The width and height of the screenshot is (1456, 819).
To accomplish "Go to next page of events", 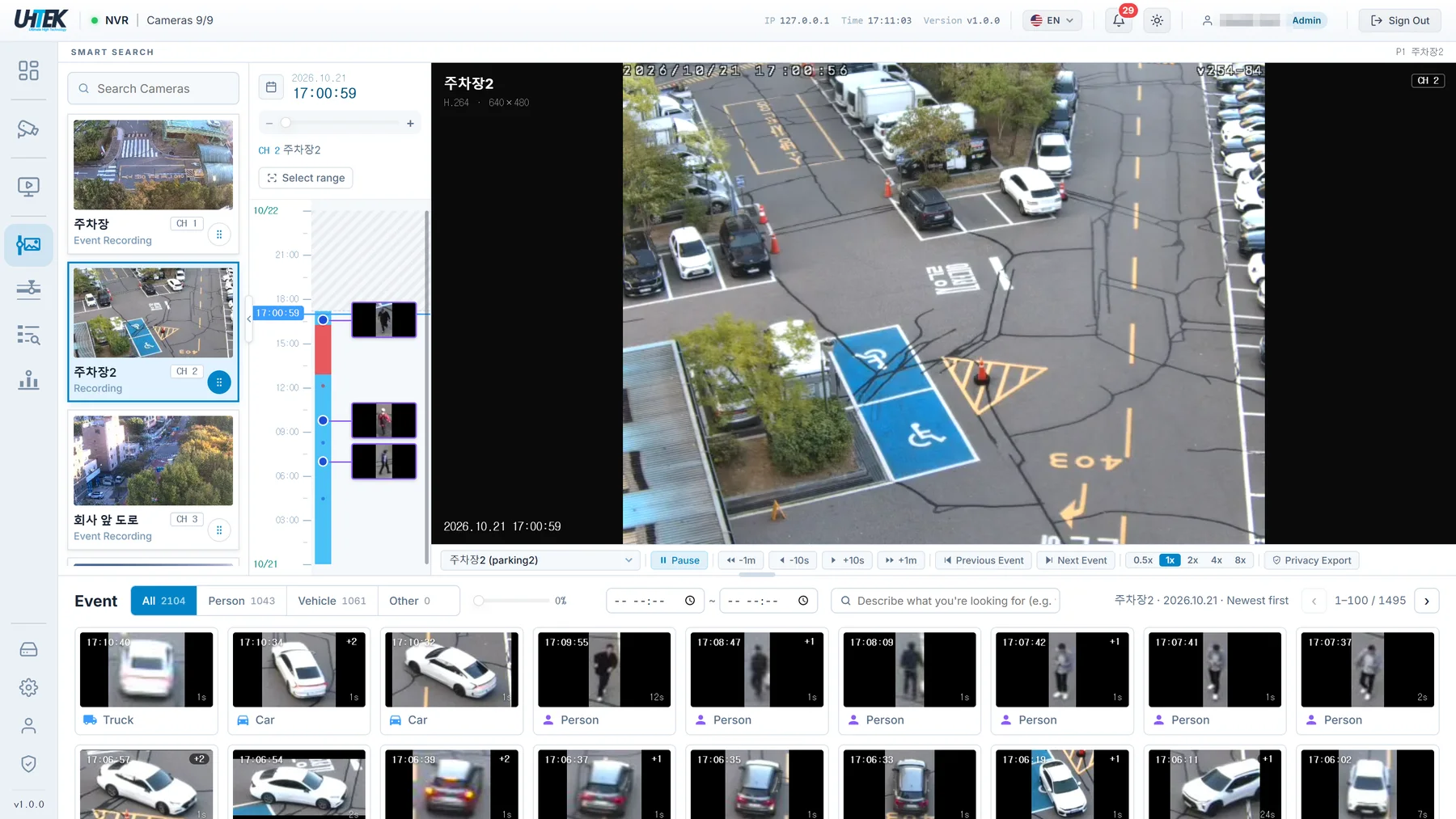I will pyautogui.click(x=1426, y=601).
